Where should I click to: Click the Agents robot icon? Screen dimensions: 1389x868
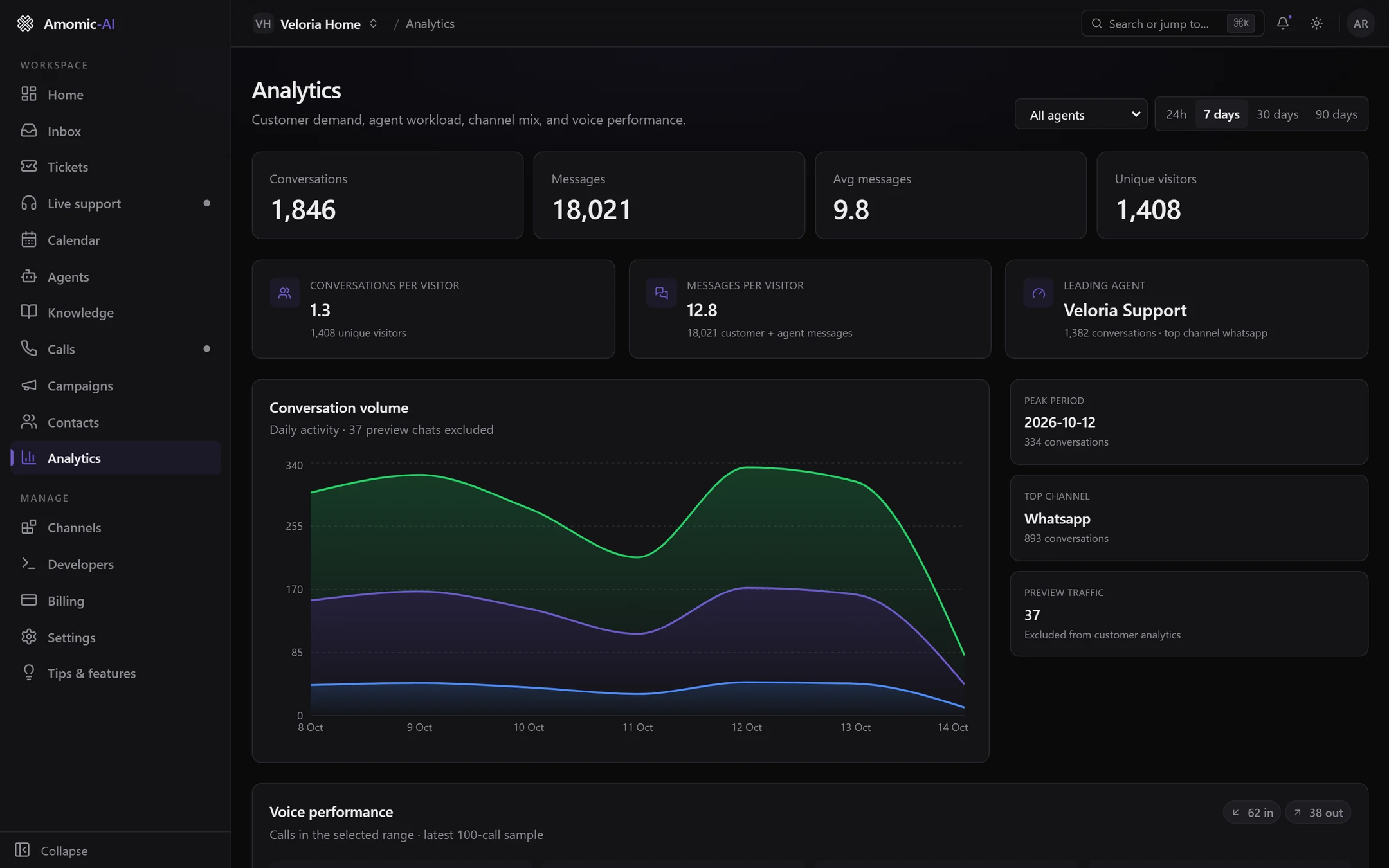(x=29, y=276)
